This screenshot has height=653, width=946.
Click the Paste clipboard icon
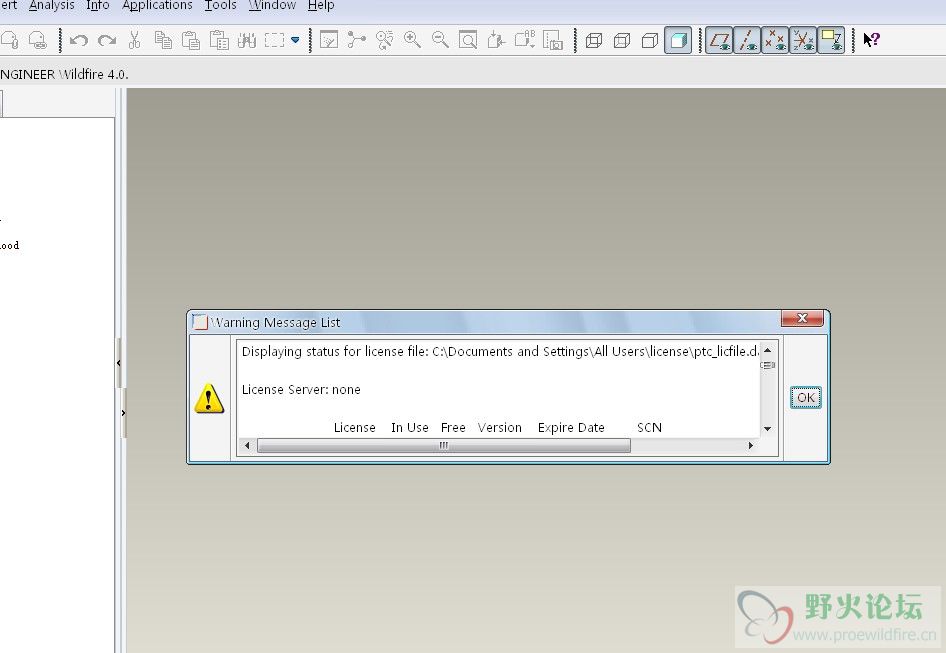(191, 40)
